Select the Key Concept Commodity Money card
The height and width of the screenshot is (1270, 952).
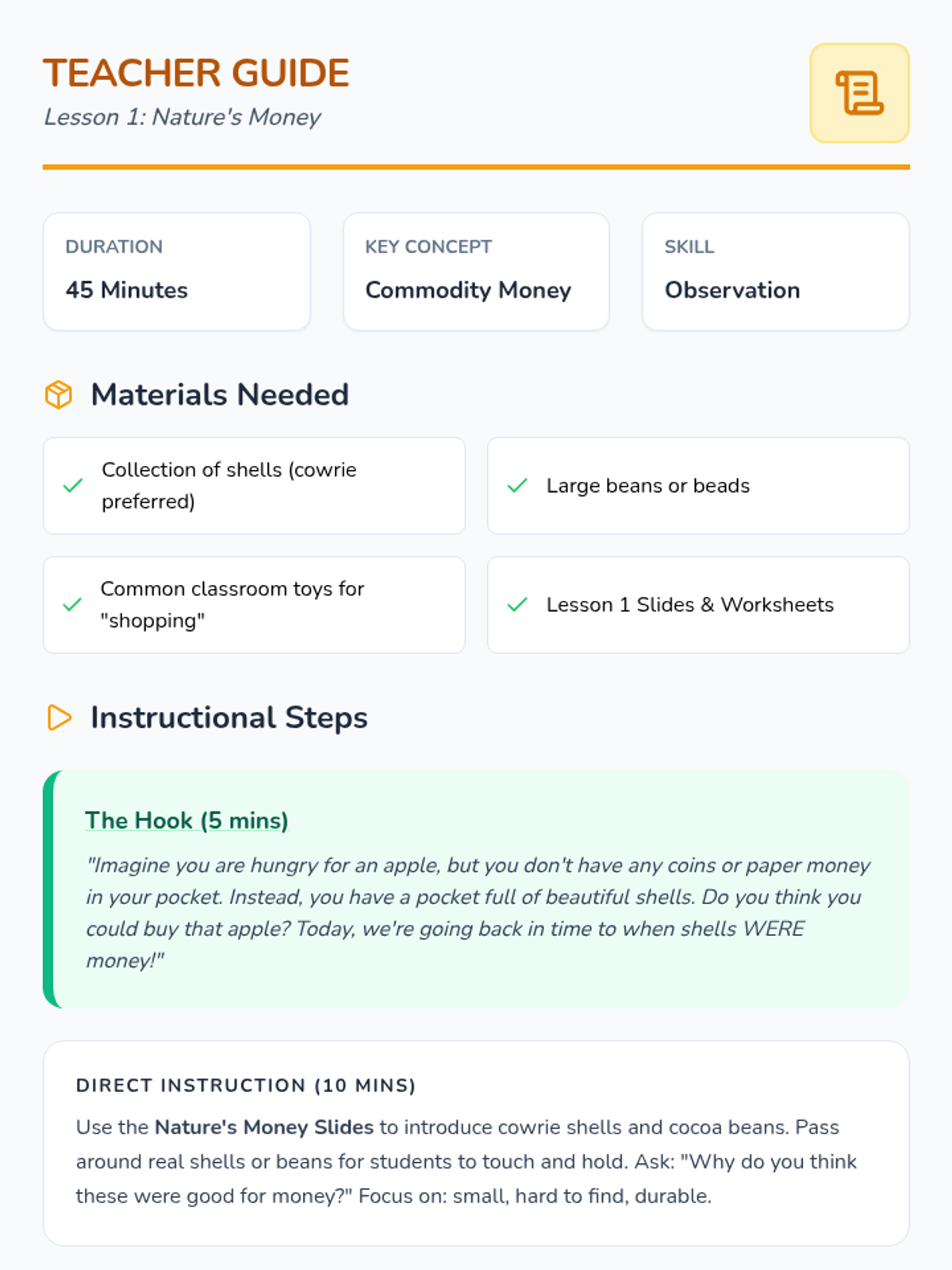click(x=476, y=271)
